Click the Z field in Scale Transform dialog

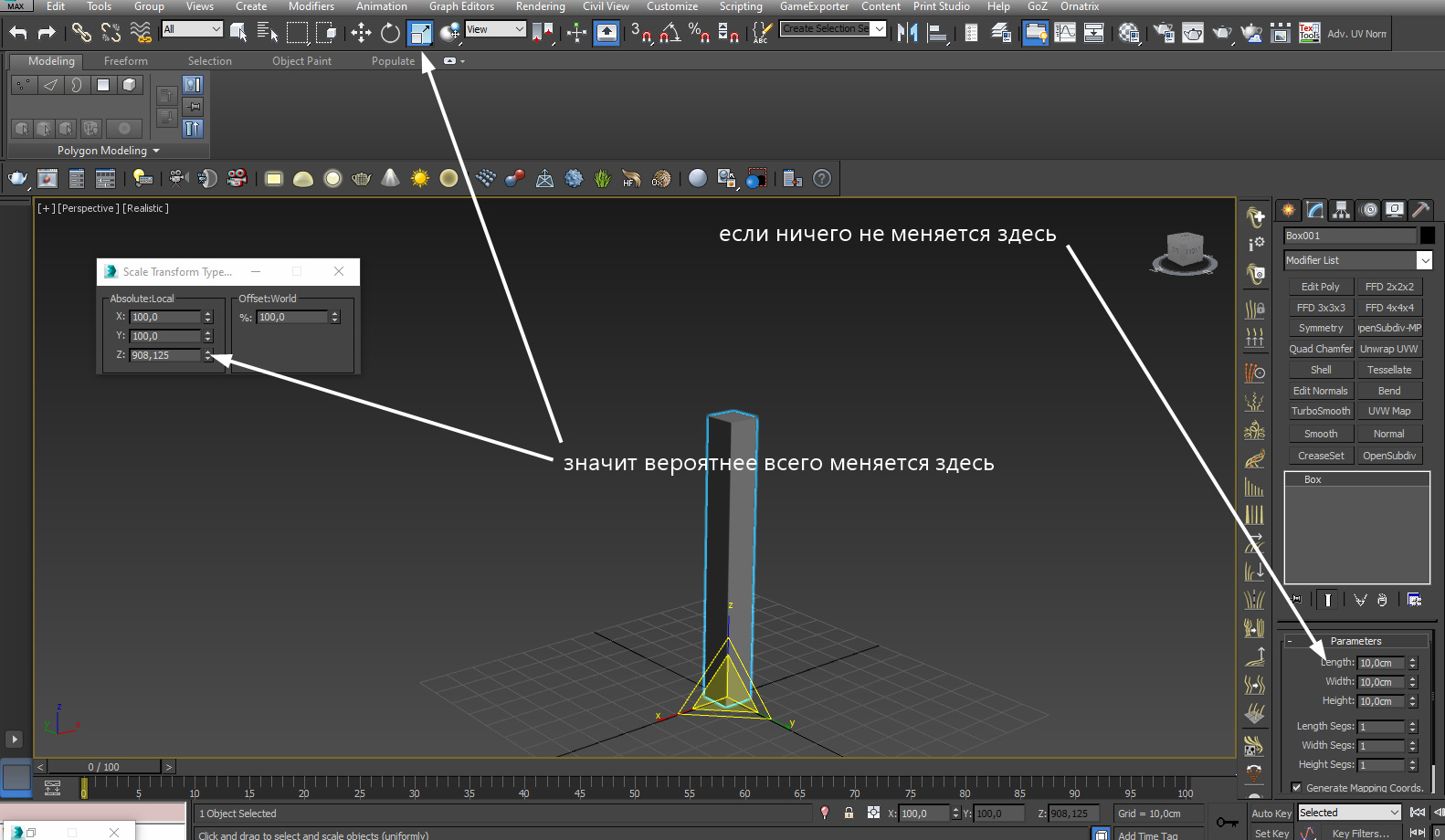click(164, 355)
